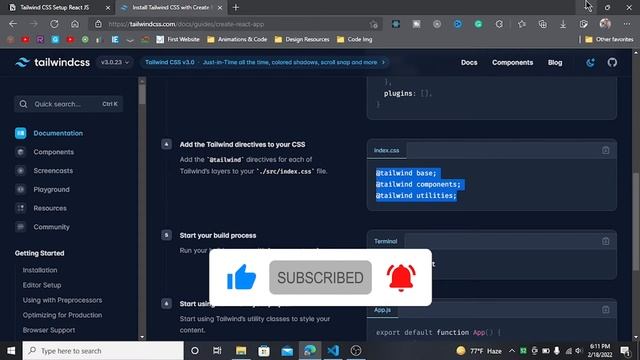Screen dimensions: 640x360
Task: Open the Browser Support page
Action: [x=49, y=330]
